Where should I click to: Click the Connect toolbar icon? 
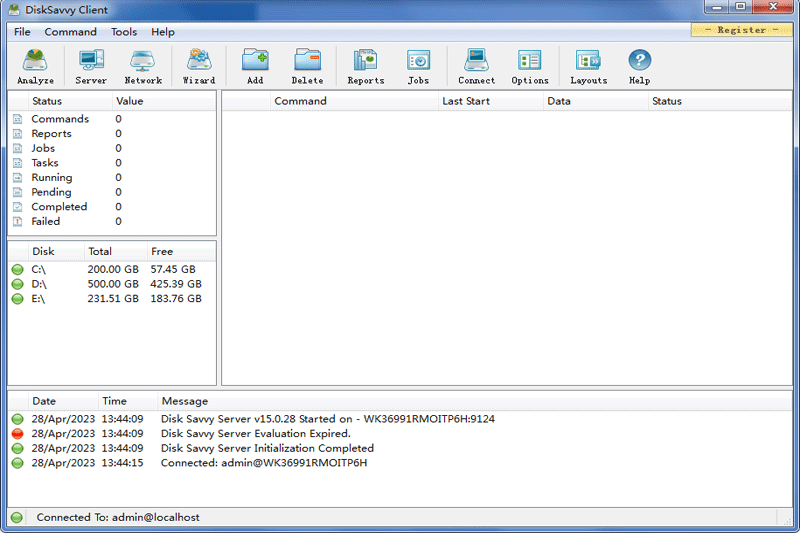tap(477, 66)
